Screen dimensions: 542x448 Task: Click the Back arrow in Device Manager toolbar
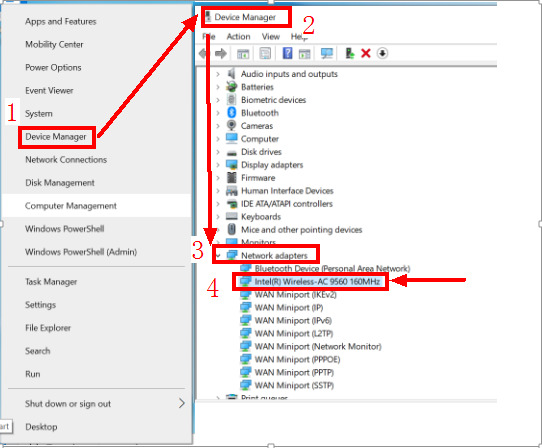204,53
